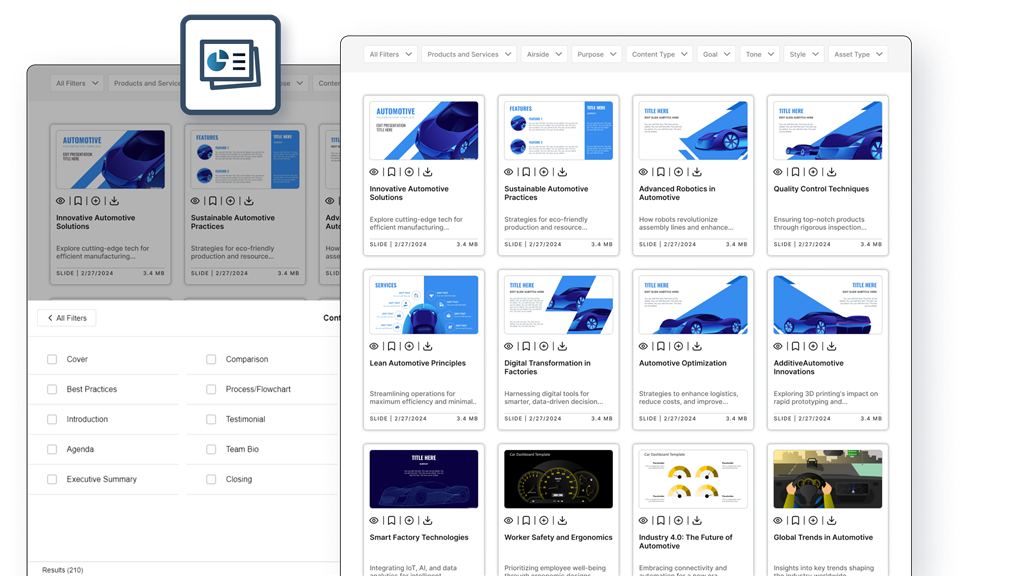
Task: Select the Closing checkbox
Action: [211, 479]
